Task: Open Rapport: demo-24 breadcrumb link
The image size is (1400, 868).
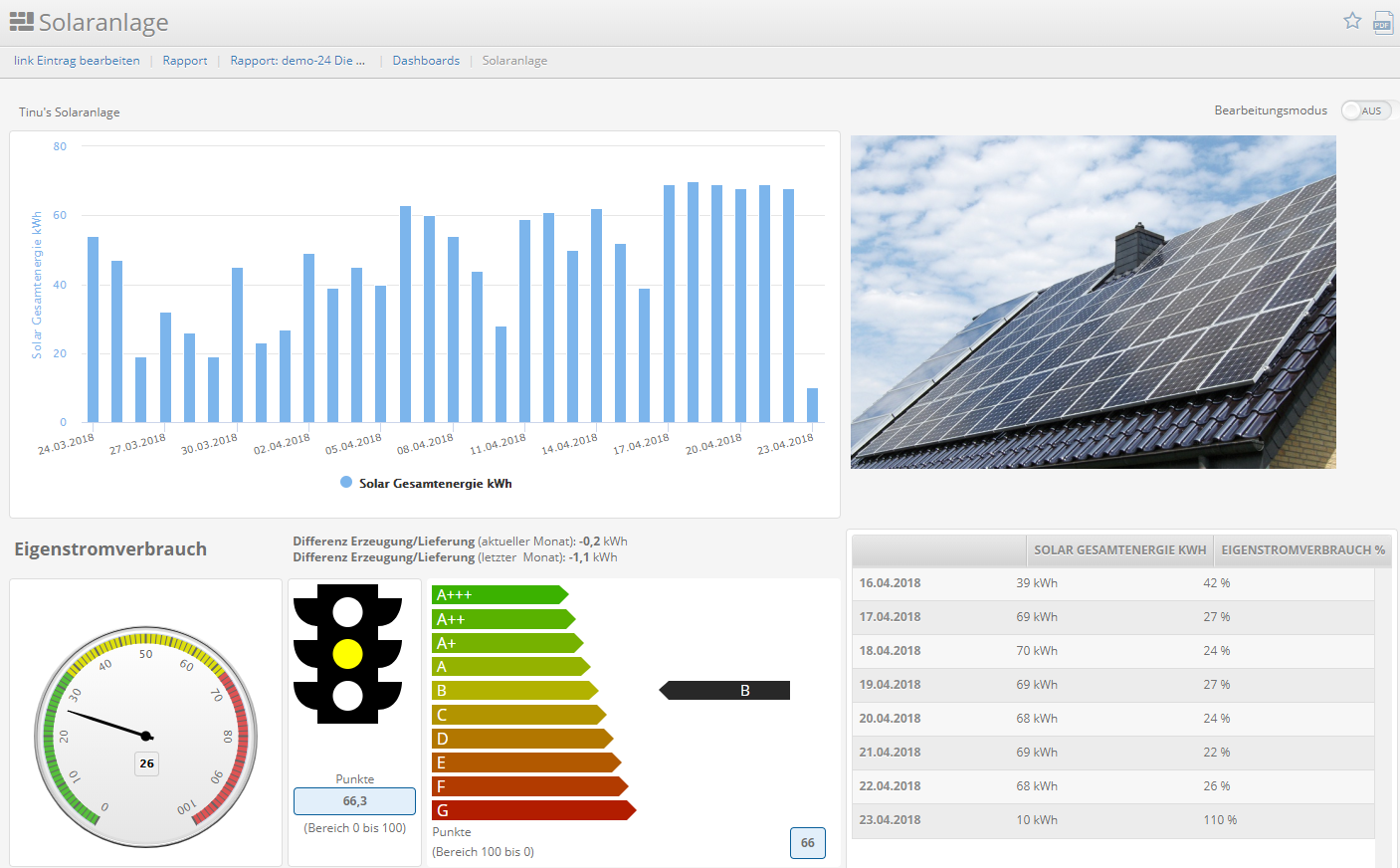Action: tap(298, 61)
